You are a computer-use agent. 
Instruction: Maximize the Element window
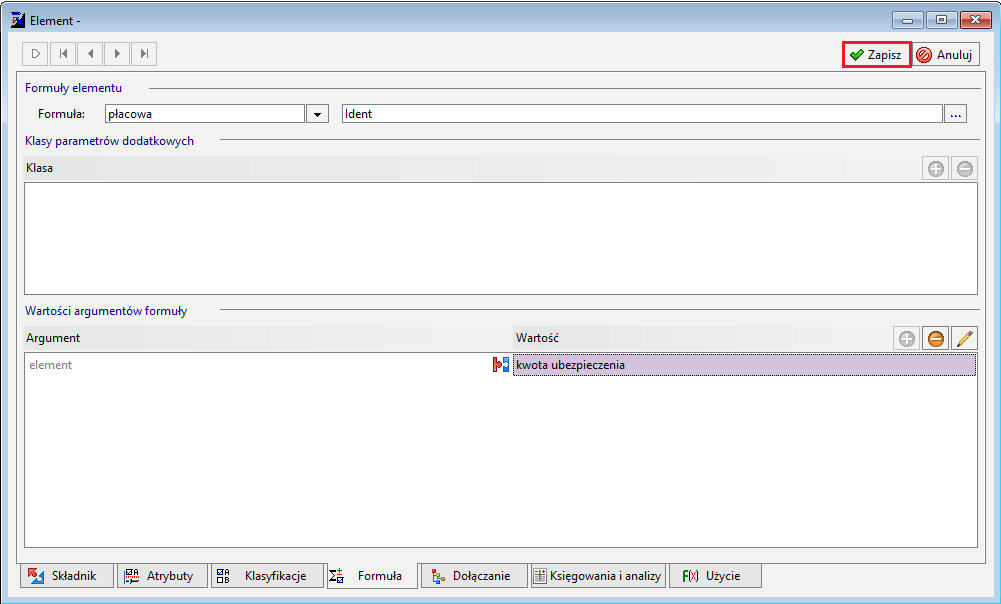pos(941,20)
